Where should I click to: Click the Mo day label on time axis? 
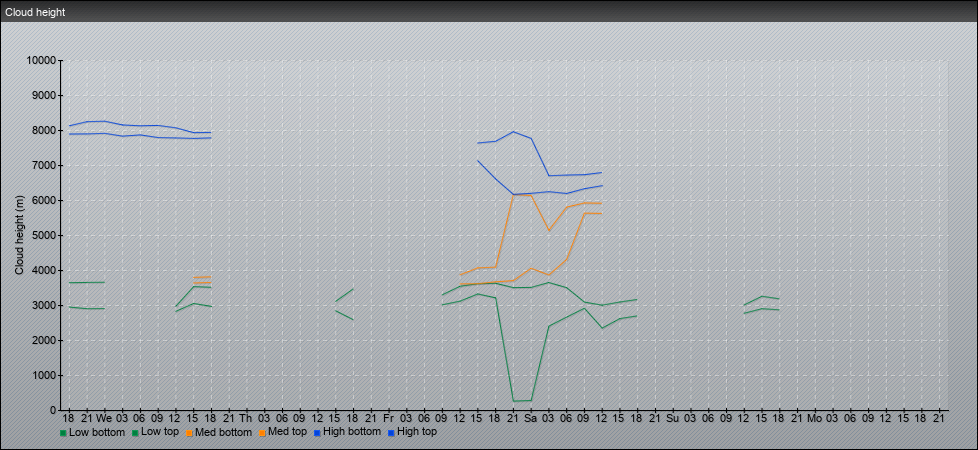pos(815,418)
